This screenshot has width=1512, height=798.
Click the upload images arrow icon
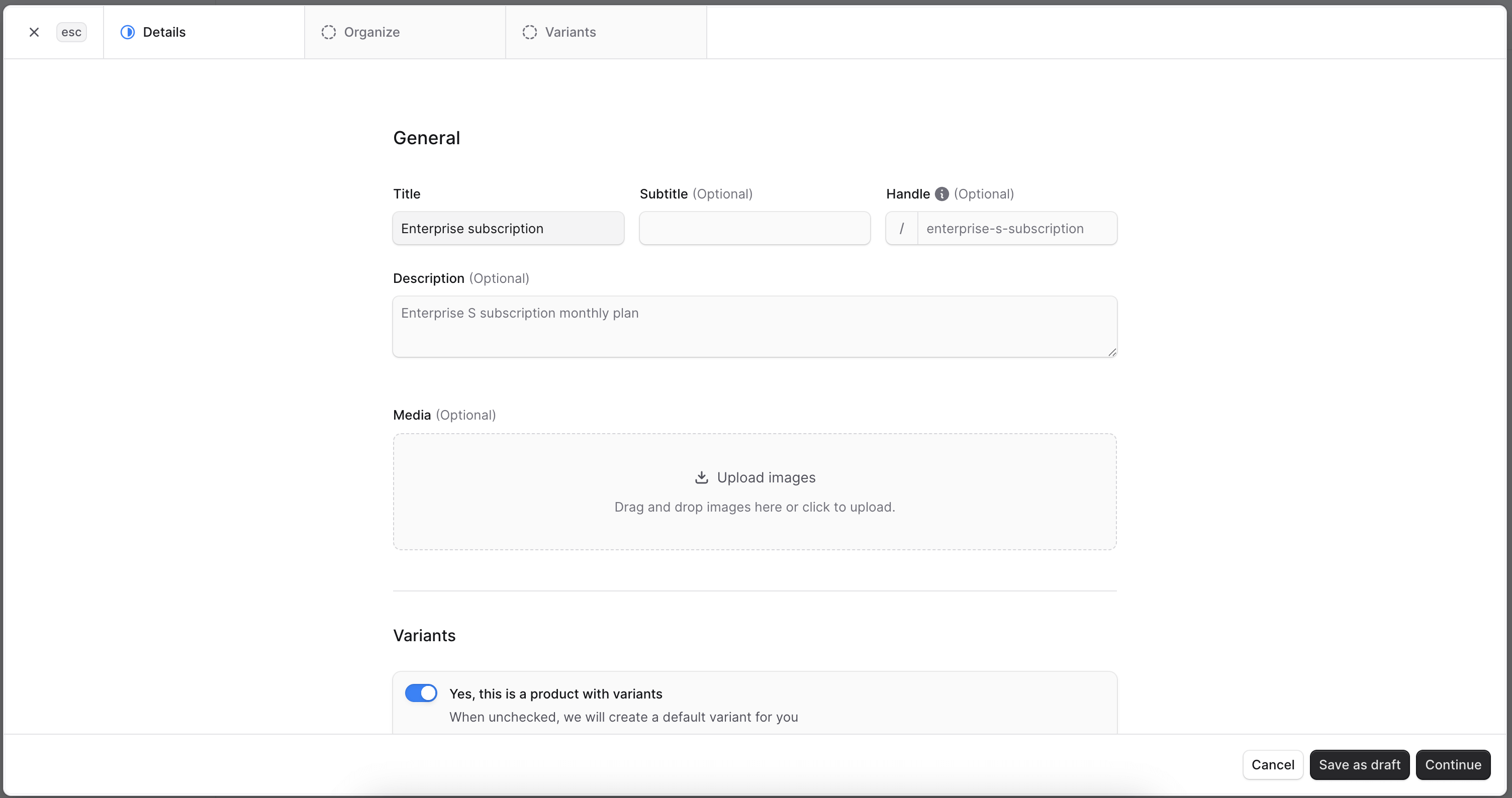coord(701,477)
